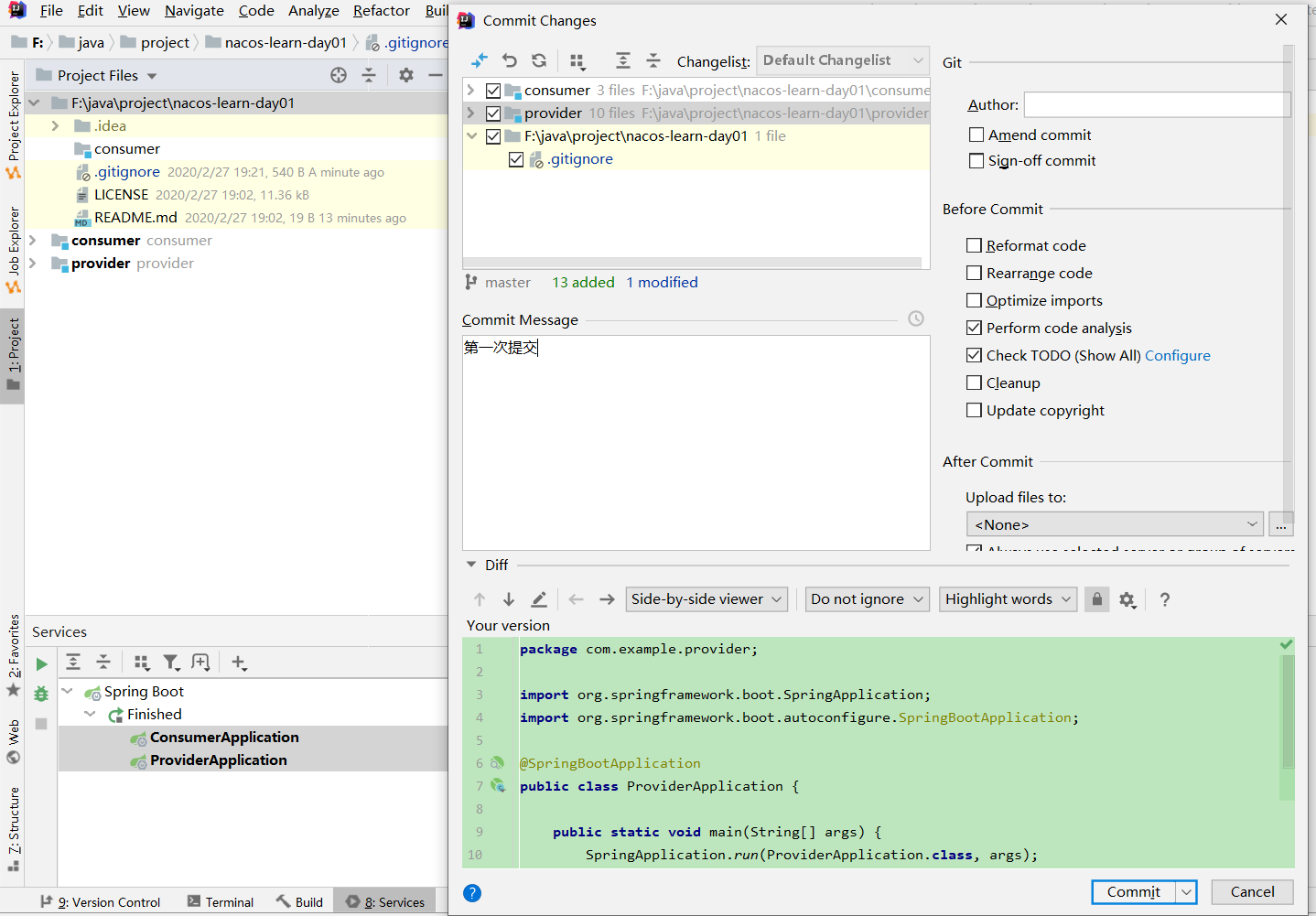1316x916 pixels.
Task: Click Author input field
Action: (x=1157, y=104)
